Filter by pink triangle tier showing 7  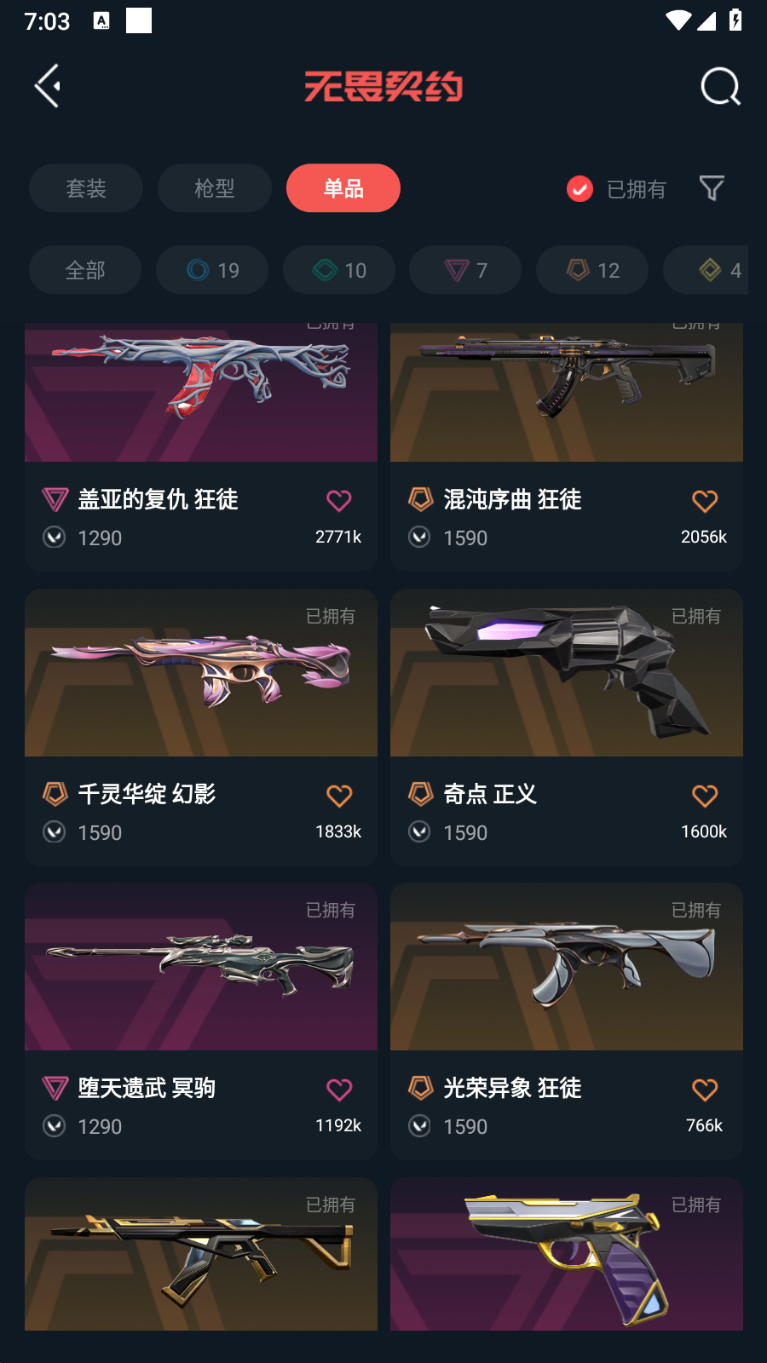465,270
